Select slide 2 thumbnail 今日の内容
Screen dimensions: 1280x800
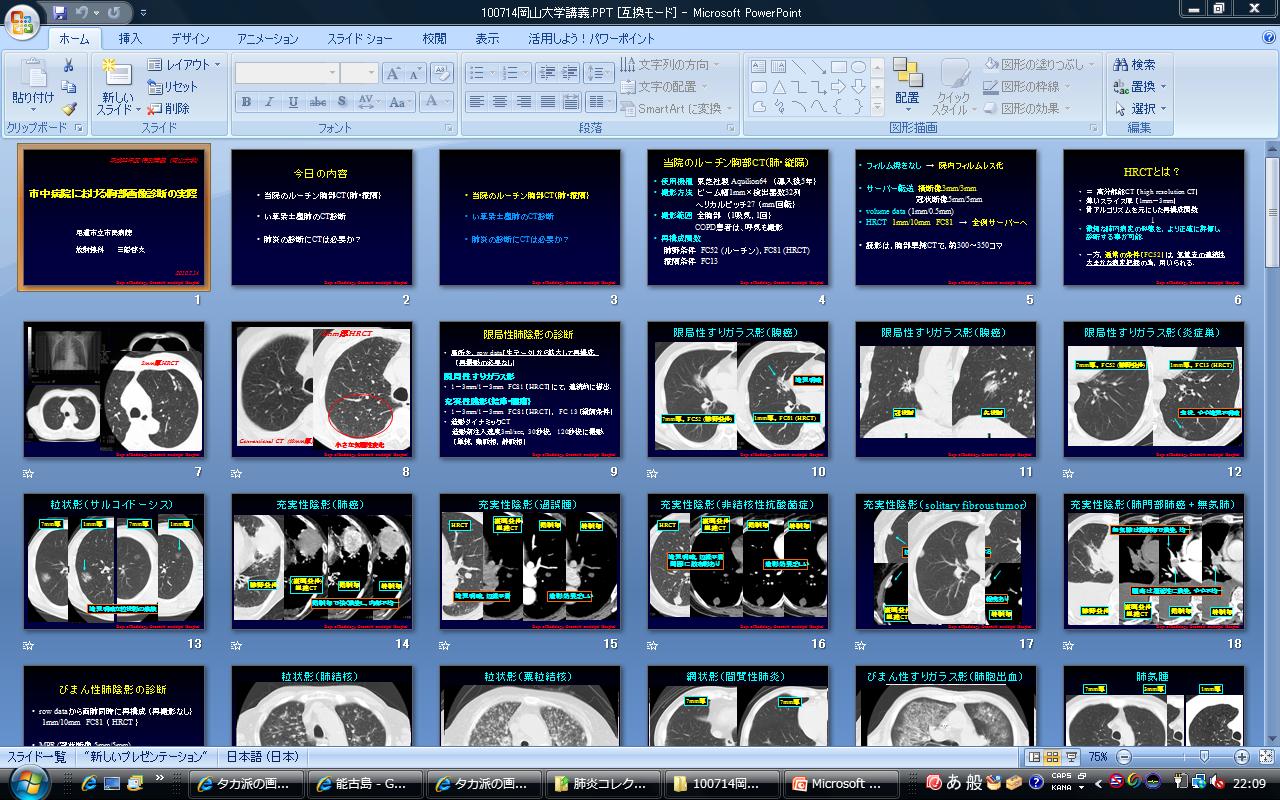click(322, 218)
